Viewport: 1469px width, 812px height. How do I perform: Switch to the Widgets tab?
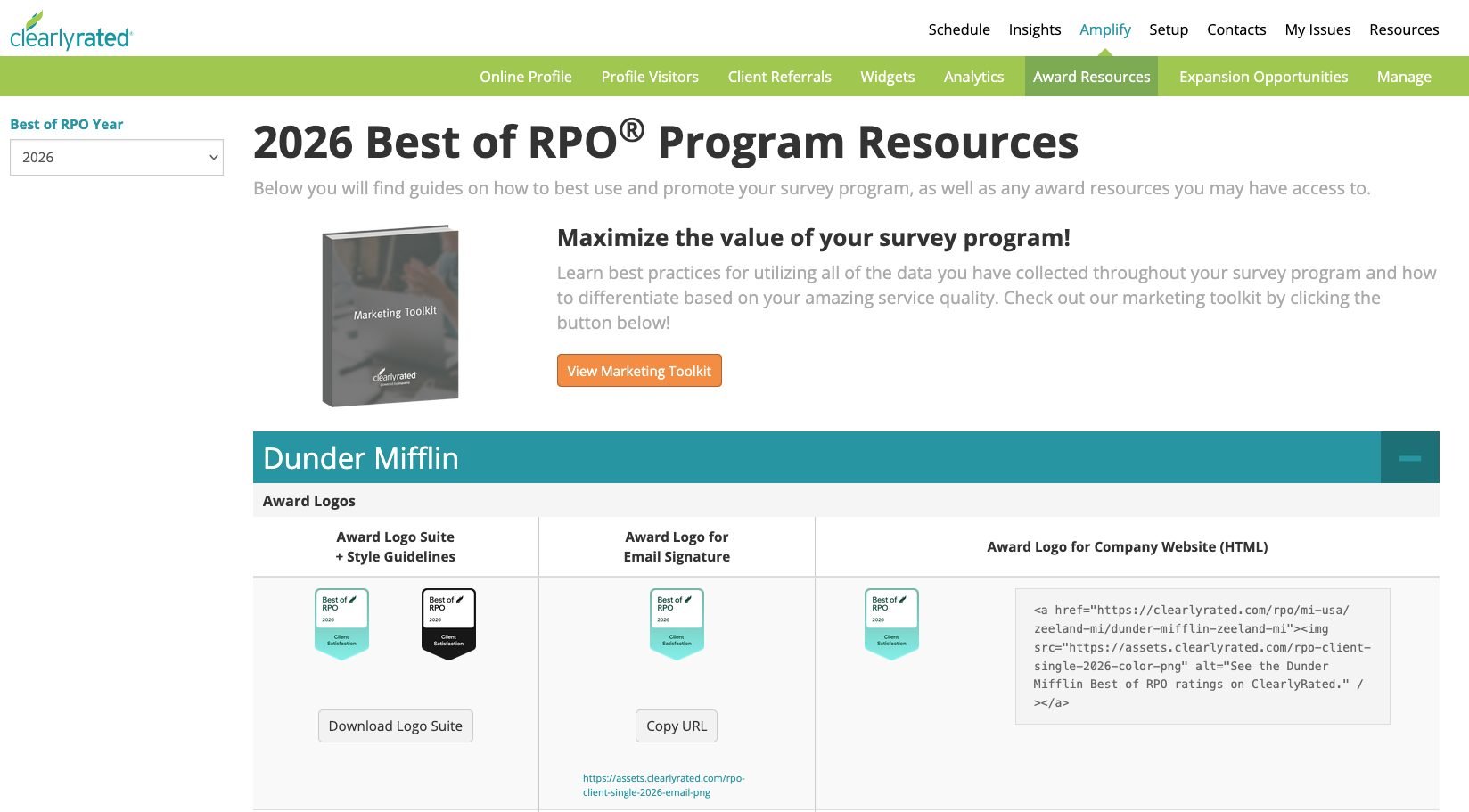coord(887,77)
